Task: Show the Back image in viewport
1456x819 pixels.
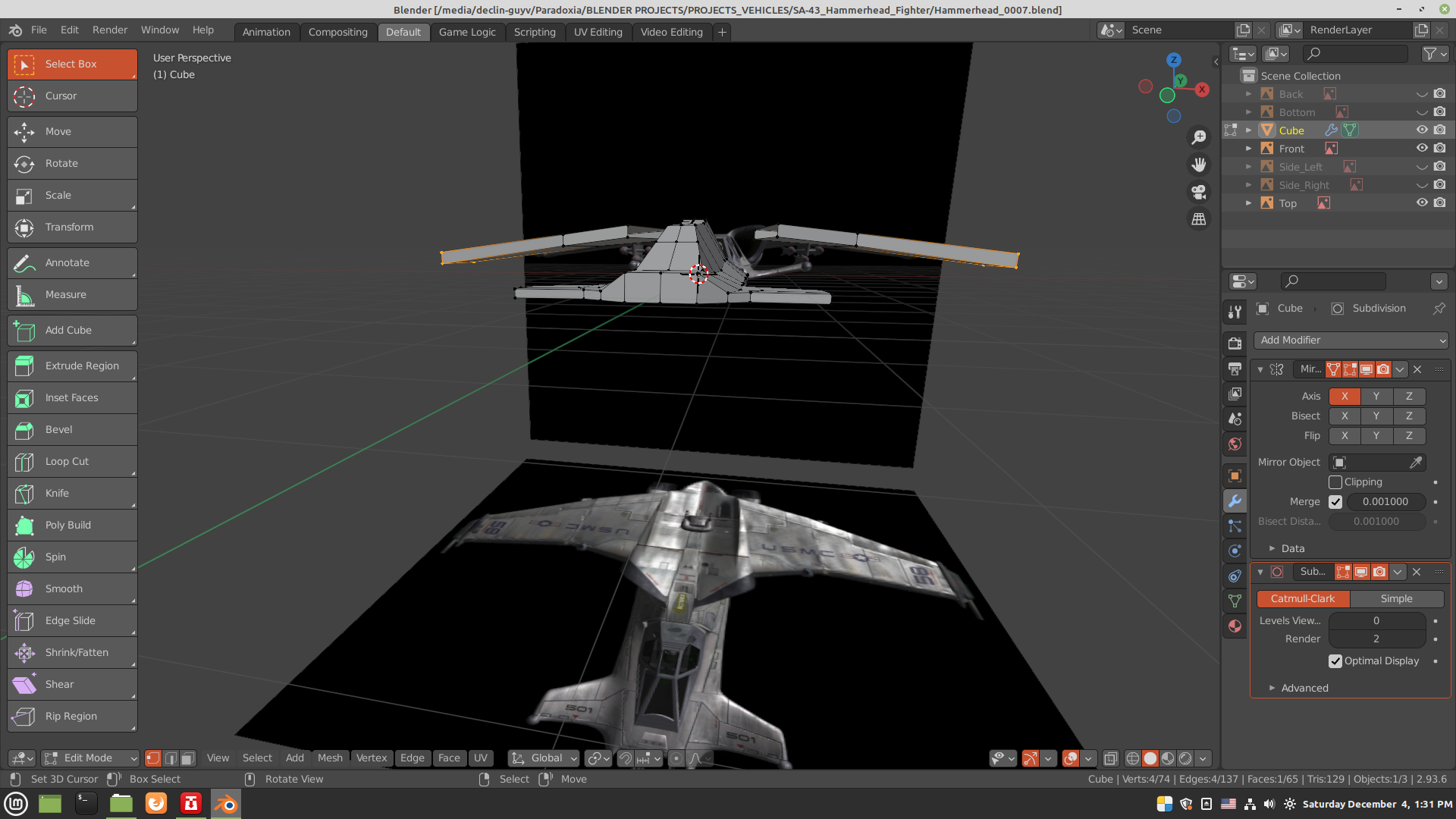Action: point(1422,94)
